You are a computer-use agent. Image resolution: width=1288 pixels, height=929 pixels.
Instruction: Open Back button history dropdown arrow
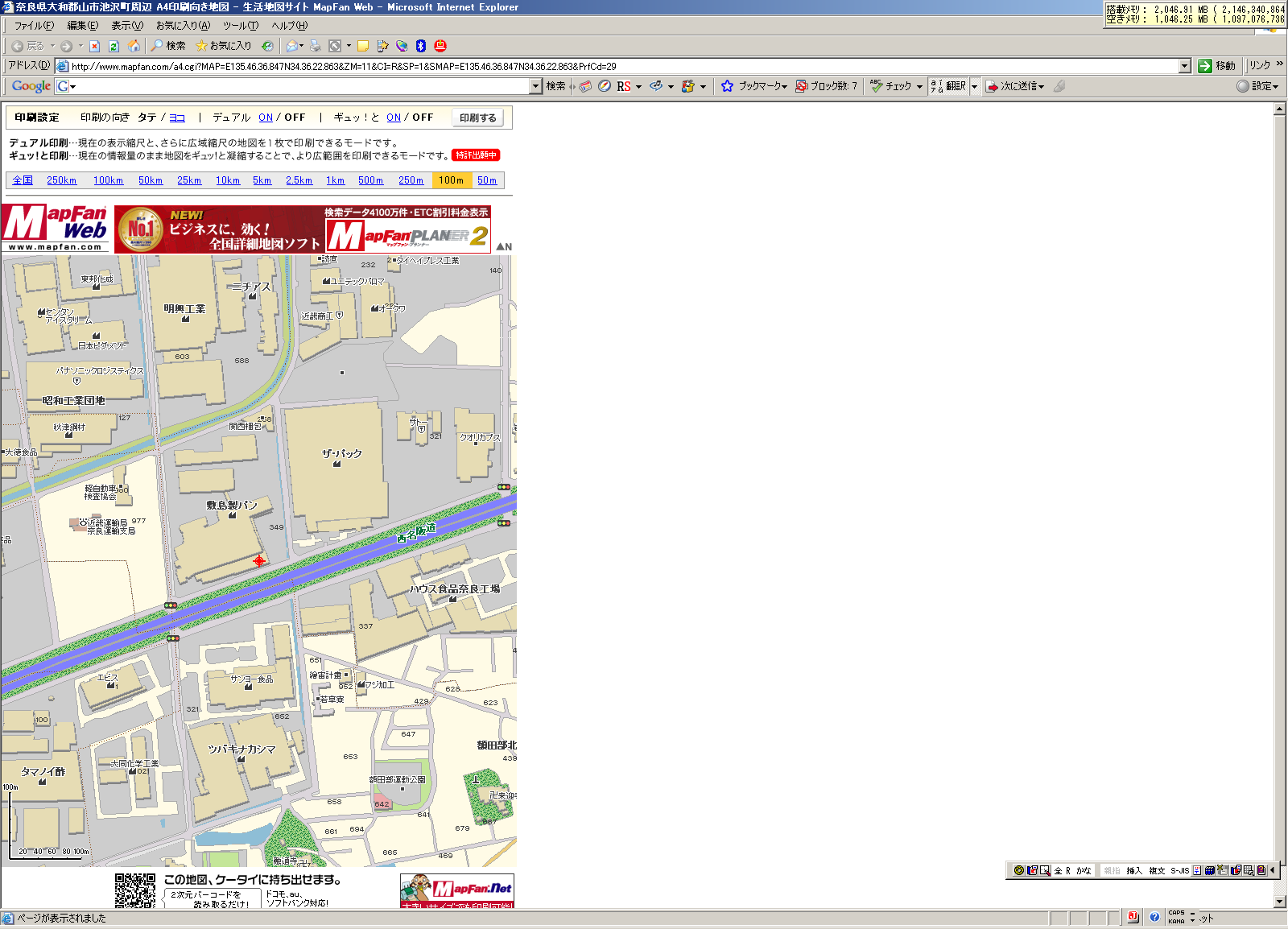click(x=52, y=46)
